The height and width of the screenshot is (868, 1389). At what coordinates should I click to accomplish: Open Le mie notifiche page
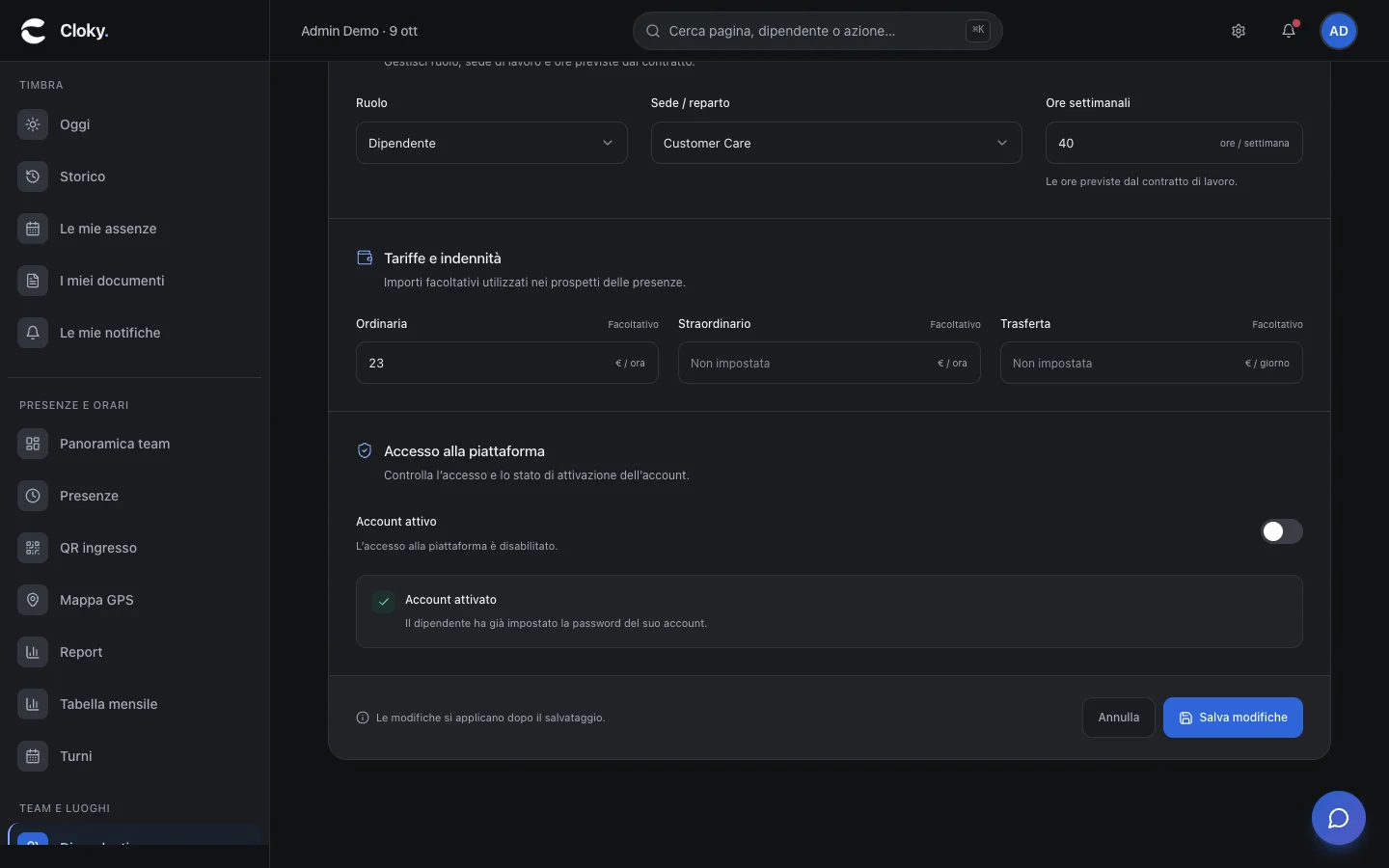pyautogui.click(x=134, y=333)
